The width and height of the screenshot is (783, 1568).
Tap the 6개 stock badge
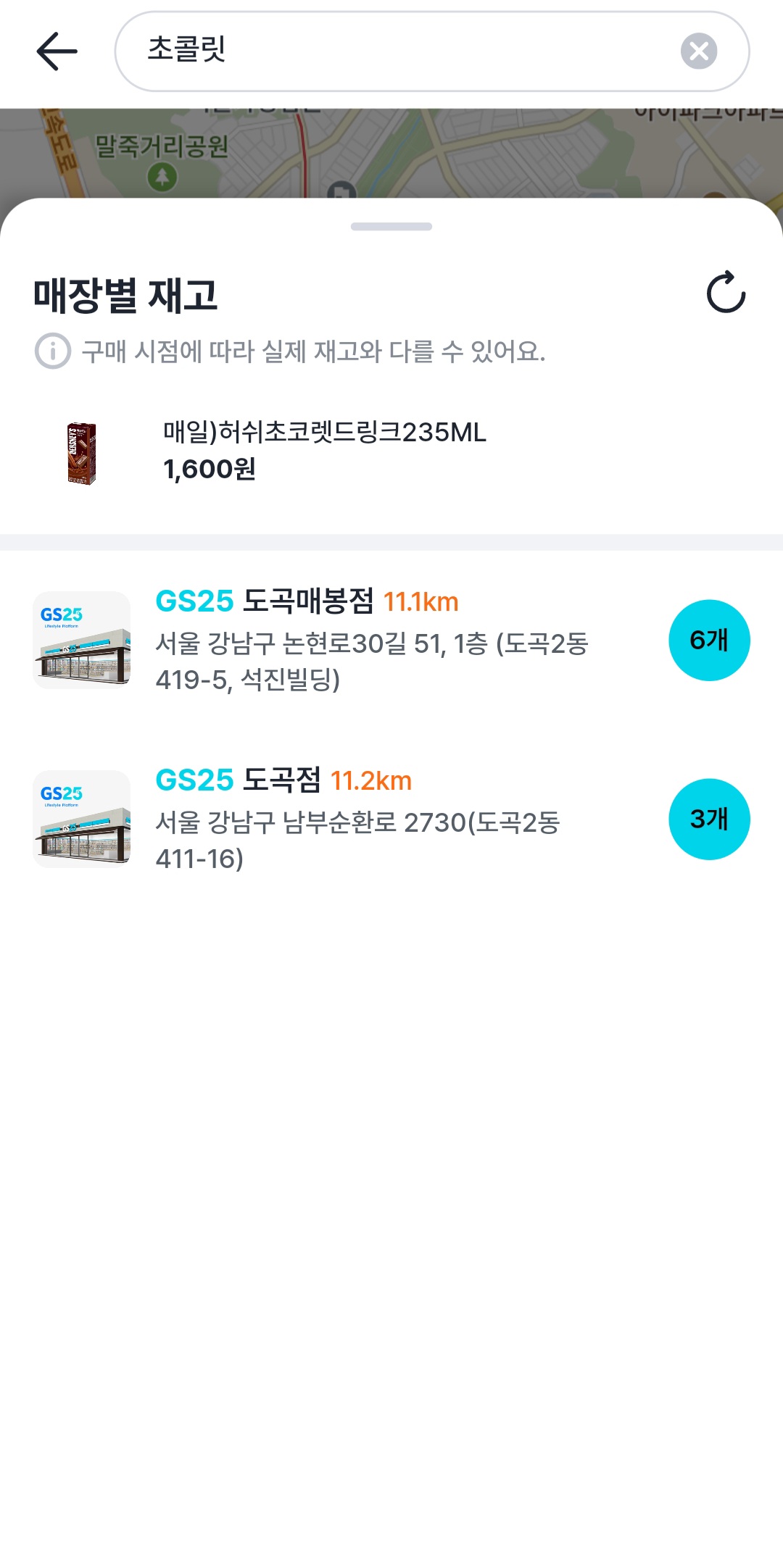point(709,640)
